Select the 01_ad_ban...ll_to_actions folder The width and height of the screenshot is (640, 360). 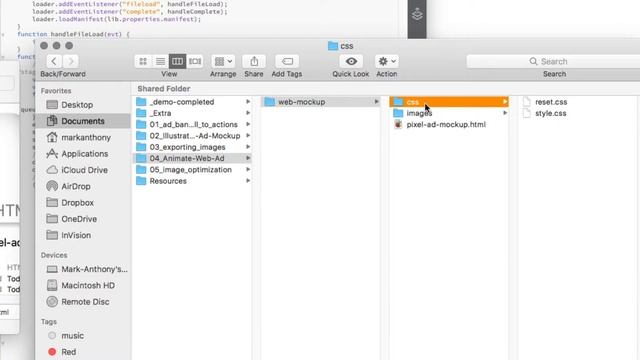pyautogui.click(x=193, y=124)
